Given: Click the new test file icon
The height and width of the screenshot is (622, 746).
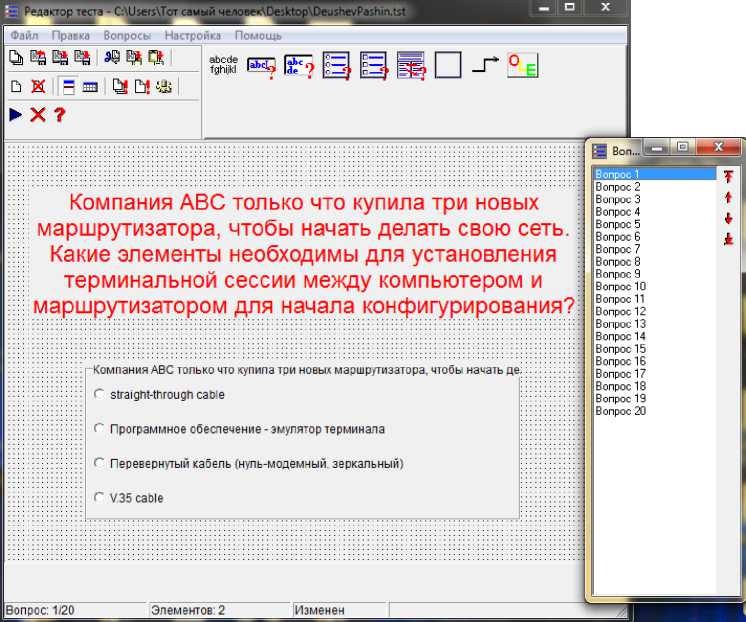Looking at the screenshot, I should (x=16, y=58).
